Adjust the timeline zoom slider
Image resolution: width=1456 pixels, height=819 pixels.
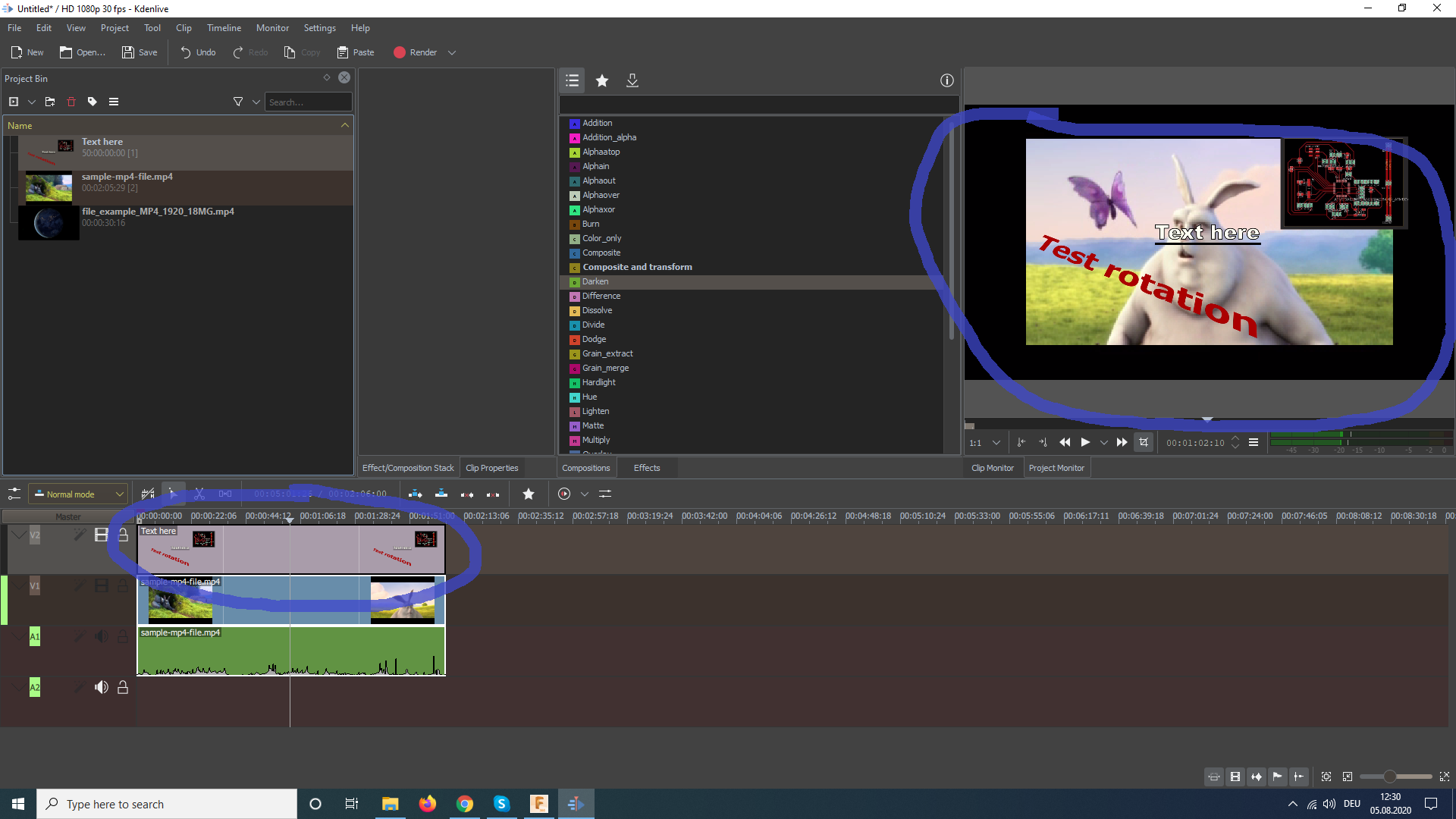[x=1389, y=777]
